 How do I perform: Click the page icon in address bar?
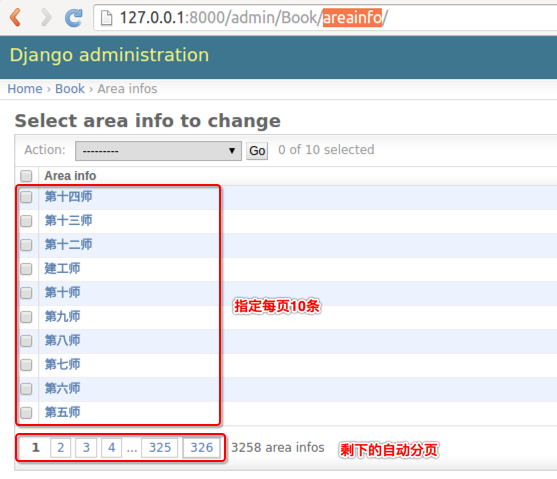(107, 18)
